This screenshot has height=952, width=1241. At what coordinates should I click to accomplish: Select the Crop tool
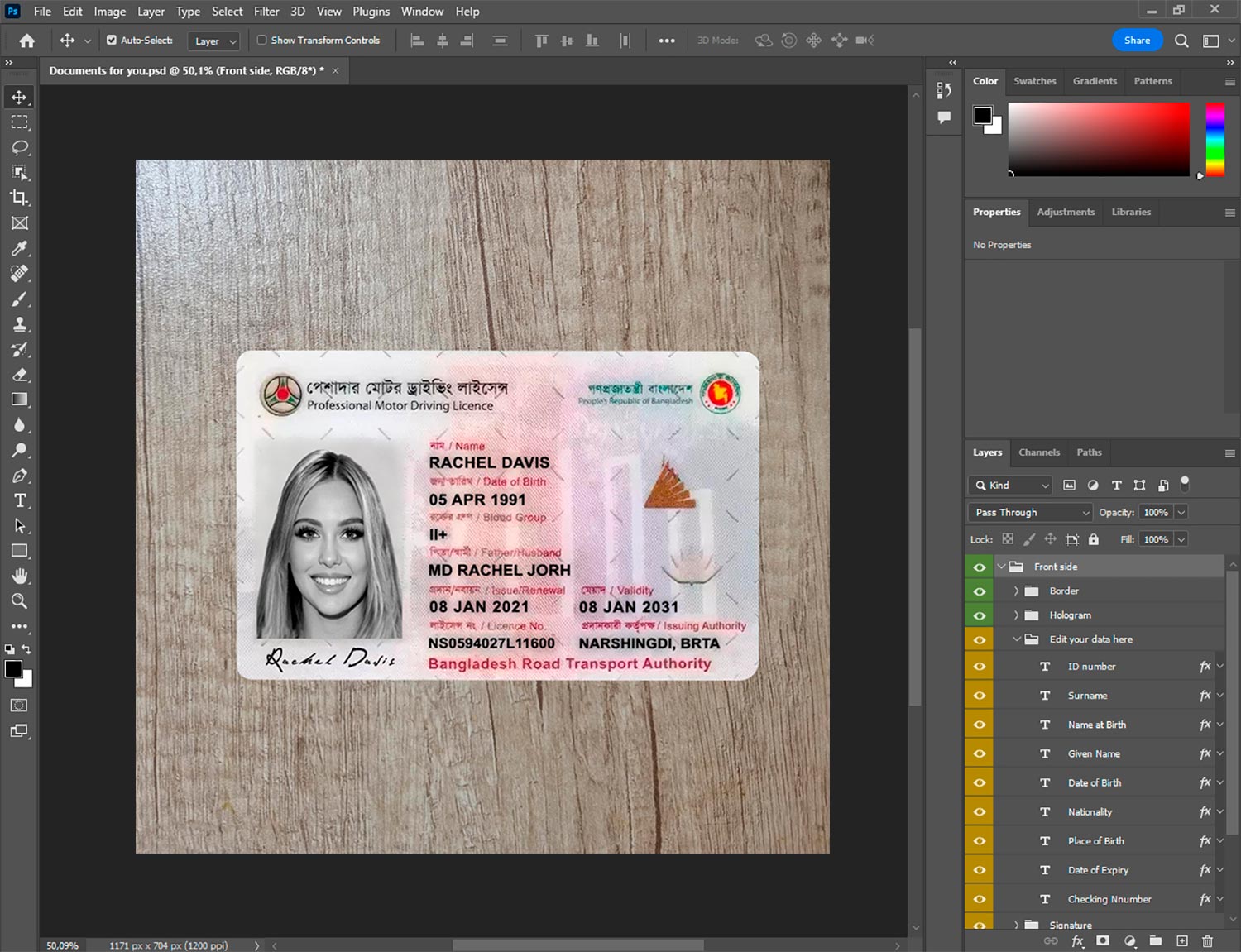point(19,198)
